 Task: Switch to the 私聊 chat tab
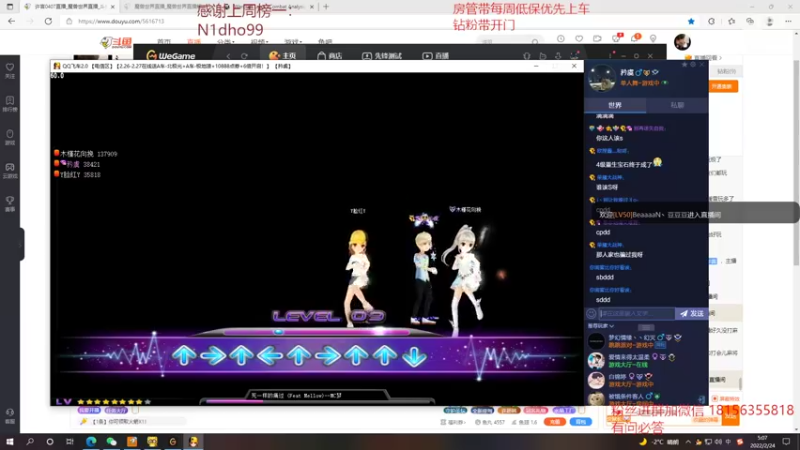coord(677,105)
